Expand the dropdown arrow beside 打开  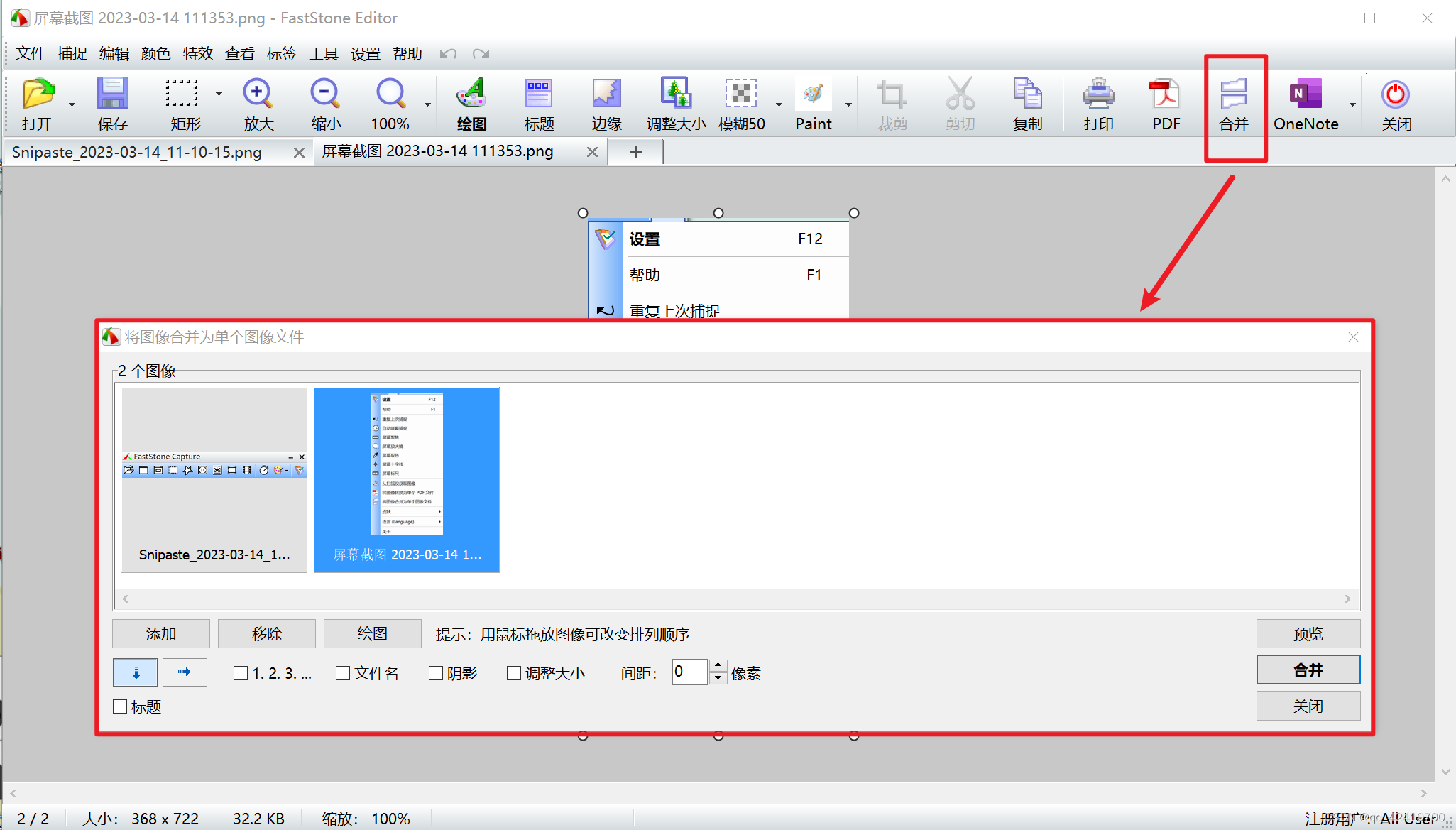coord(72,104)
